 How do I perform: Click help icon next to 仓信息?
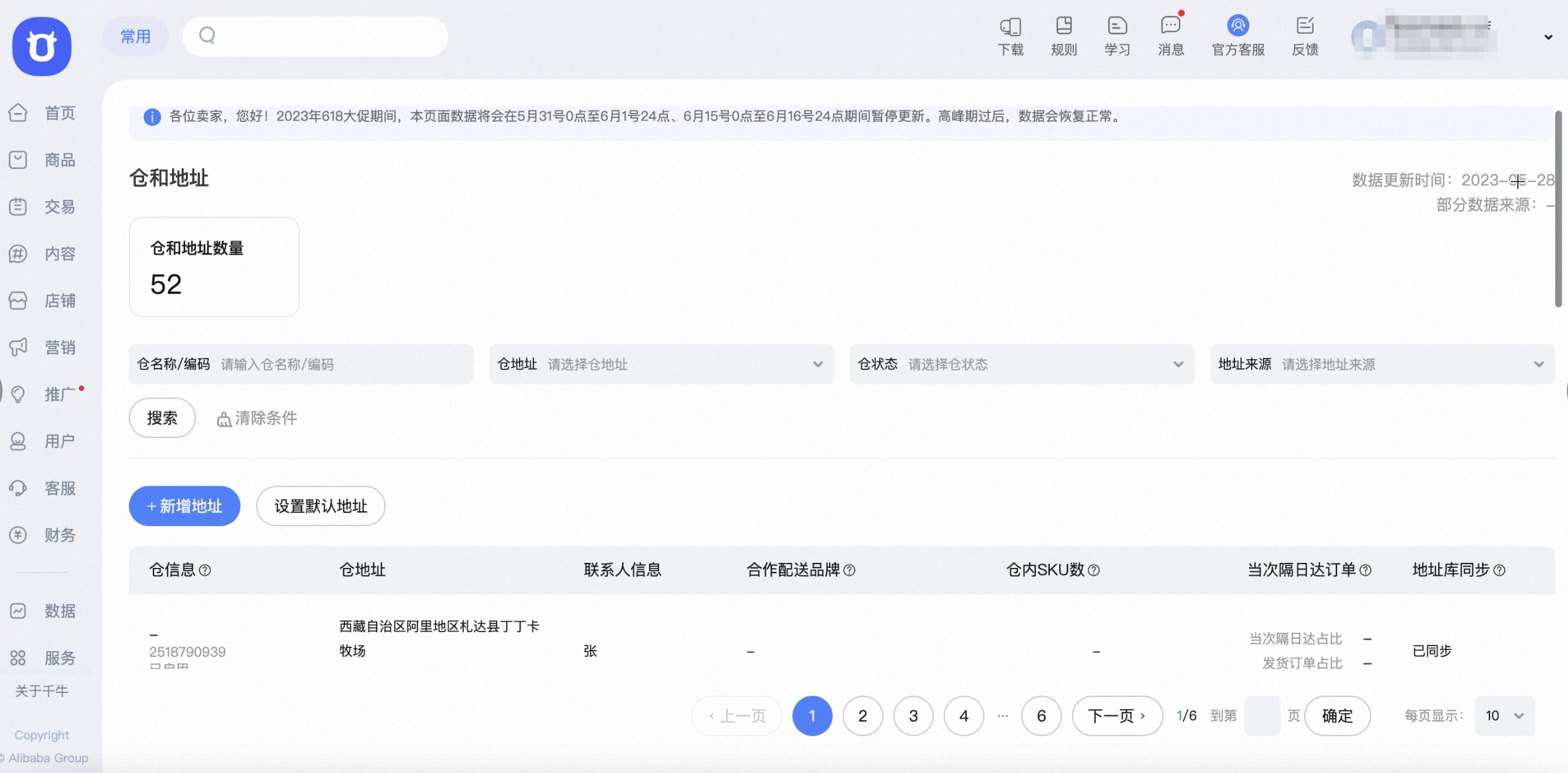pos(205,570)
